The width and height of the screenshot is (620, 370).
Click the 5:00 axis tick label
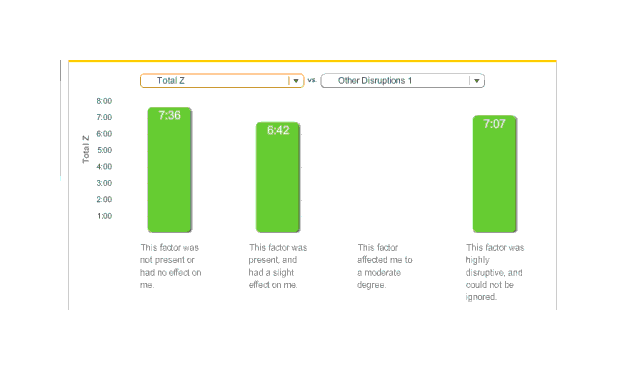click(104, 150)
